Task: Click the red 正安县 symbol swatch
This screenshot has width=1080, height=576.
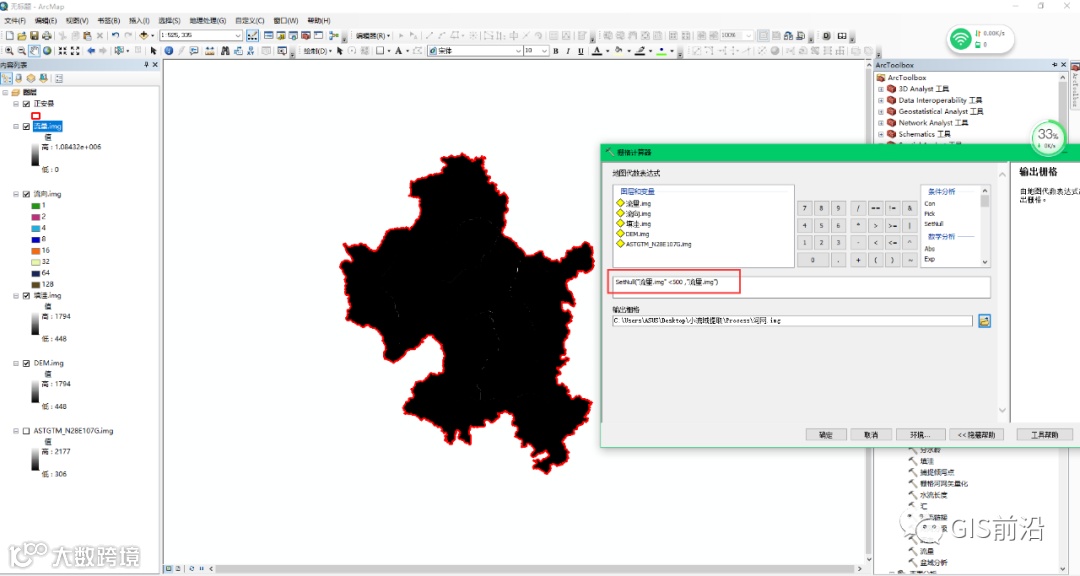Action: click(x=36, y=116)
